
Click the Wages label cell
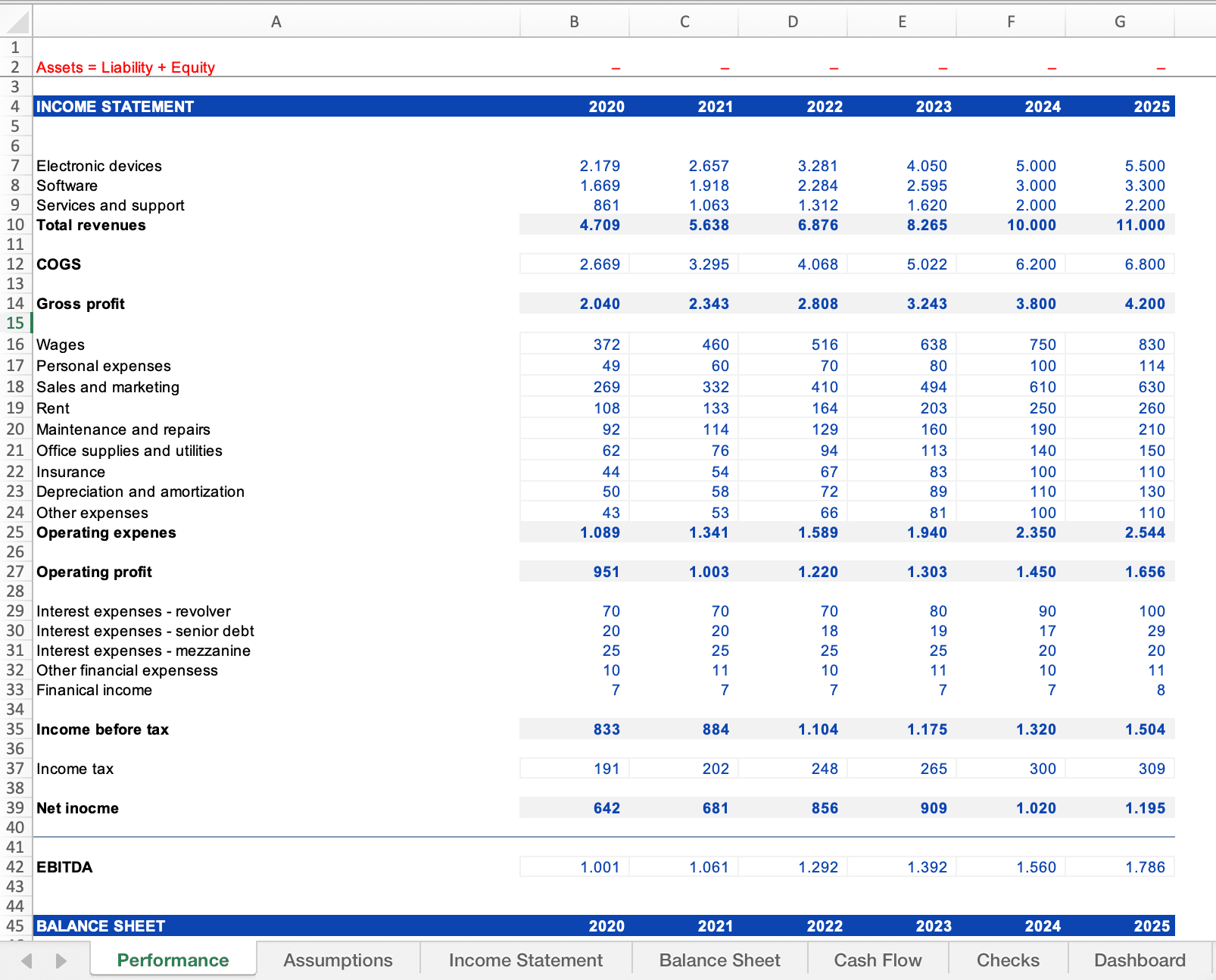coord(276,345)
